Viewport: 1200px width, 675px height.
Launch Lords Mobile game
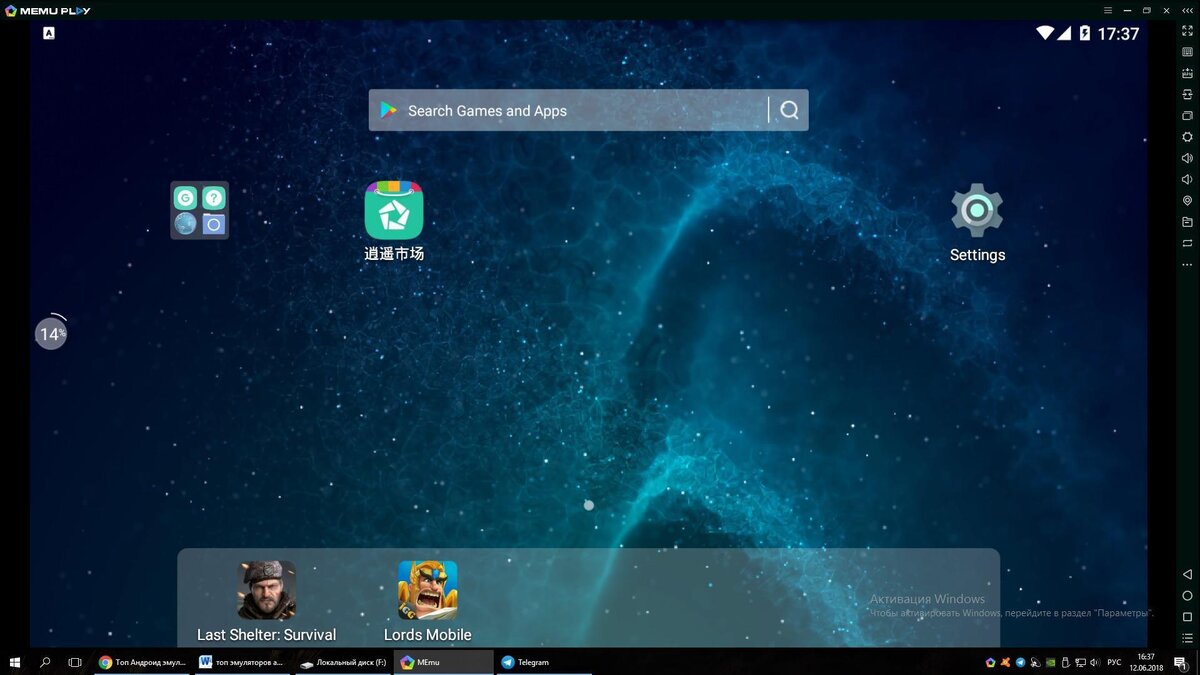tap(427, 601)
